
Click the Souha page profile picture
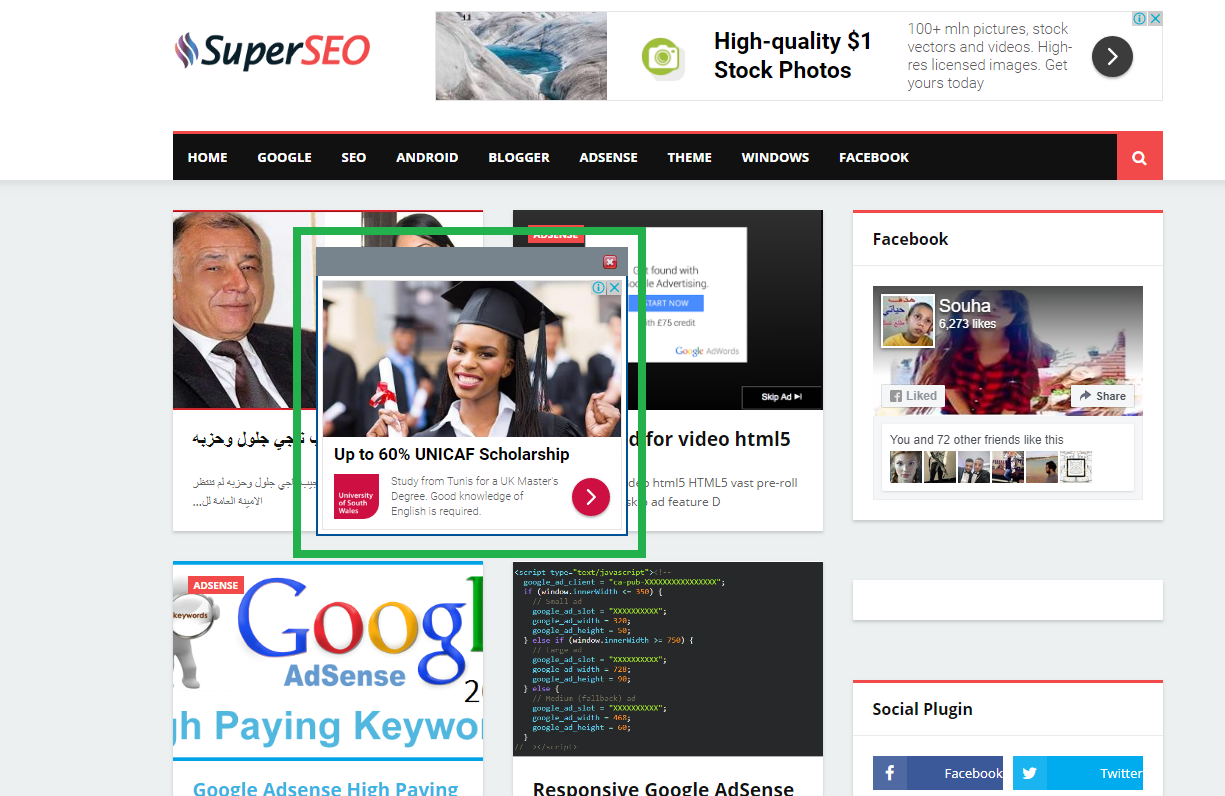[907, 320]
